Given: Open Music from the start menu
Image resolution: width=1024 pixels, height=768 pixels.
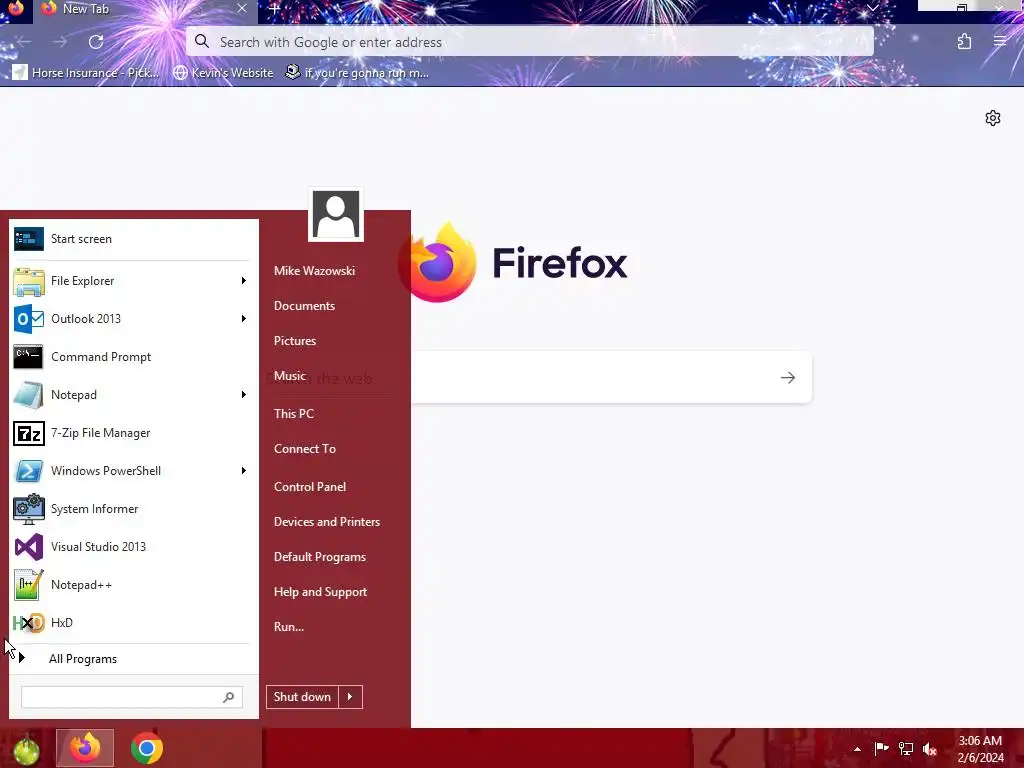Looking at the screenshot, I should pos(290,376).
